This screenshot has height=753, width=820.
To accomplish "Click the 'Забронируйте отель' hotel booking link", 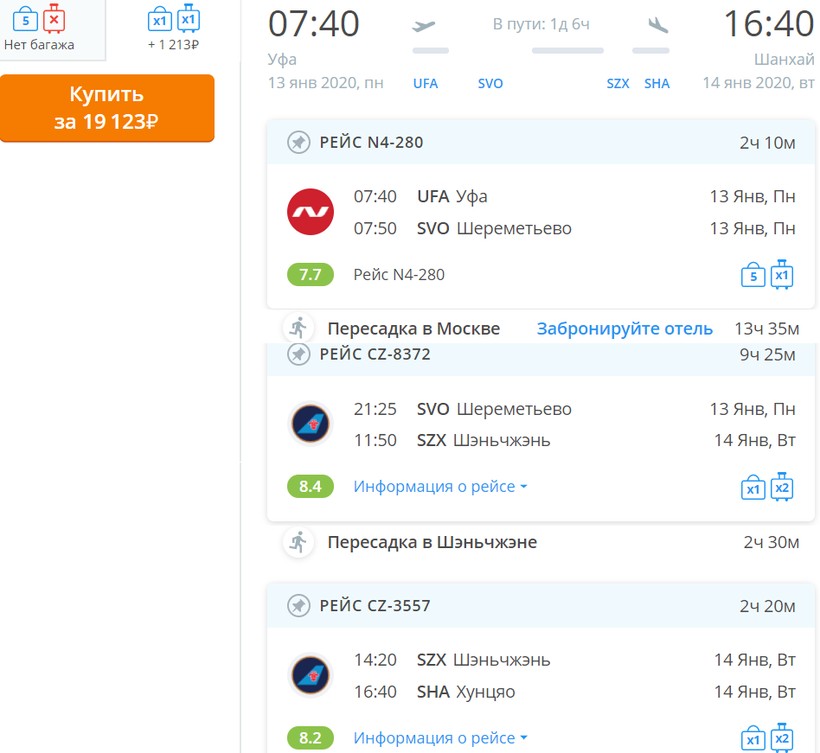I will pyautogui.click(x=624, y=328).
